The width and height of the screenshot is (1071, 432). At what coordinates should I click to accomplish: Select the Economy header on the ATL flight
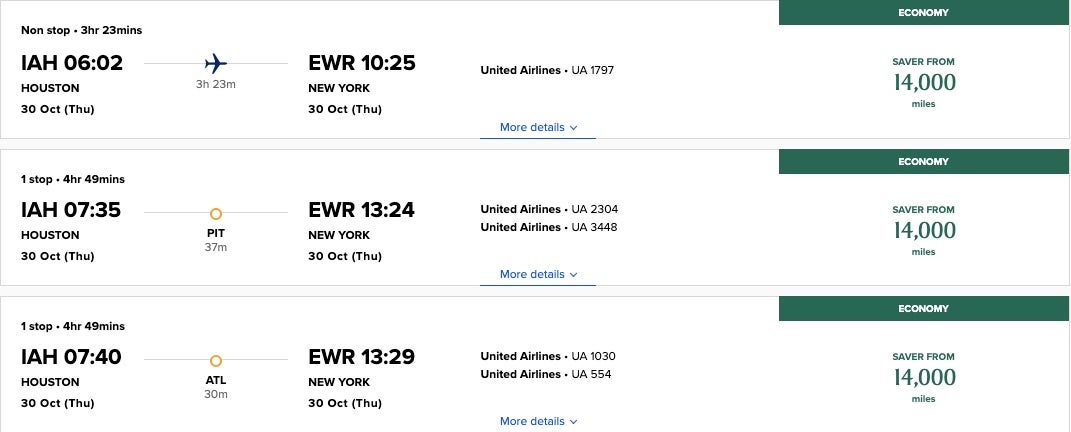point(924,309)
